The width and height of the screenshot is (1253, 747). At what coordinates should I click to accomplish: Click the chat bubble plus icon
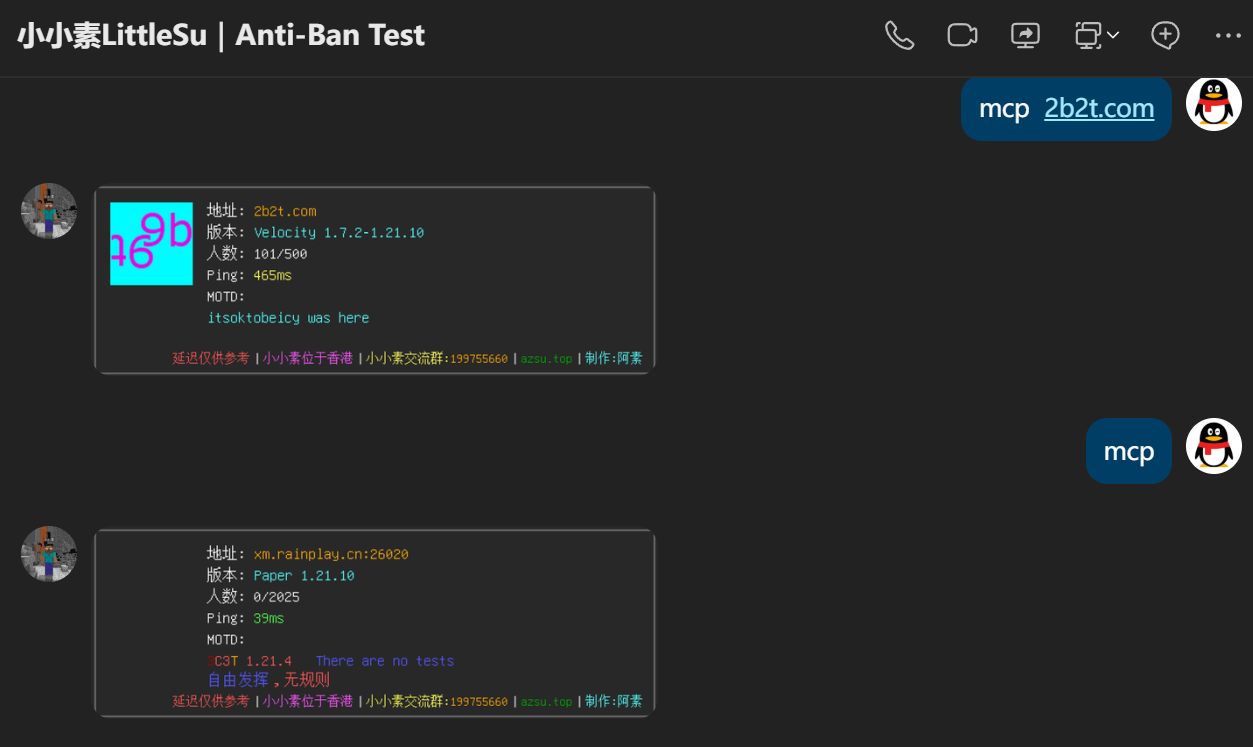coord(1165,35)
